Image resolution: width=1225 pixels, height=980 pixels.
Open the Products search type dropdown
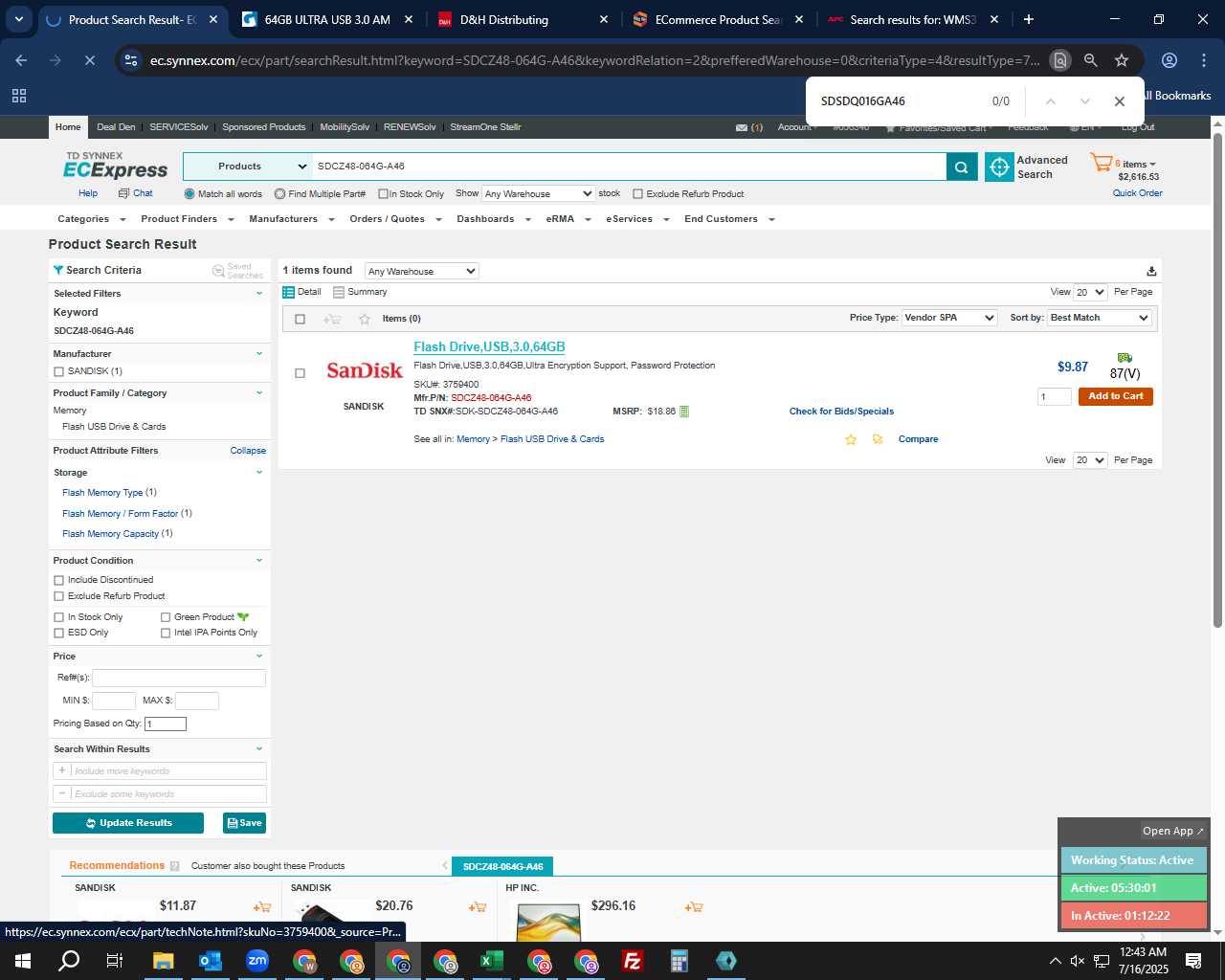(248, 167)
